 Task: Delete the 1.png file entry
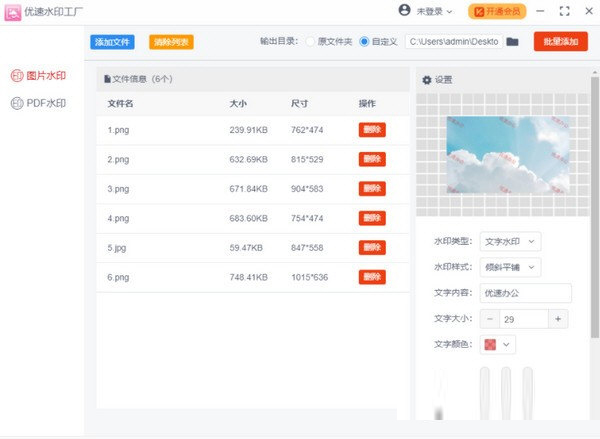pos(372,130)
